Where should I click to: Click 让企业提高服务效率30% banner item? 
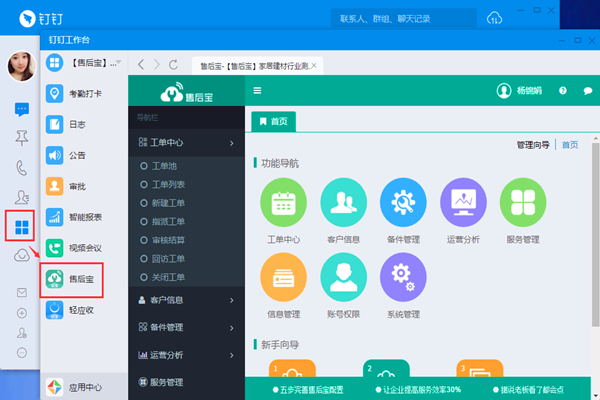pos(418,390)
